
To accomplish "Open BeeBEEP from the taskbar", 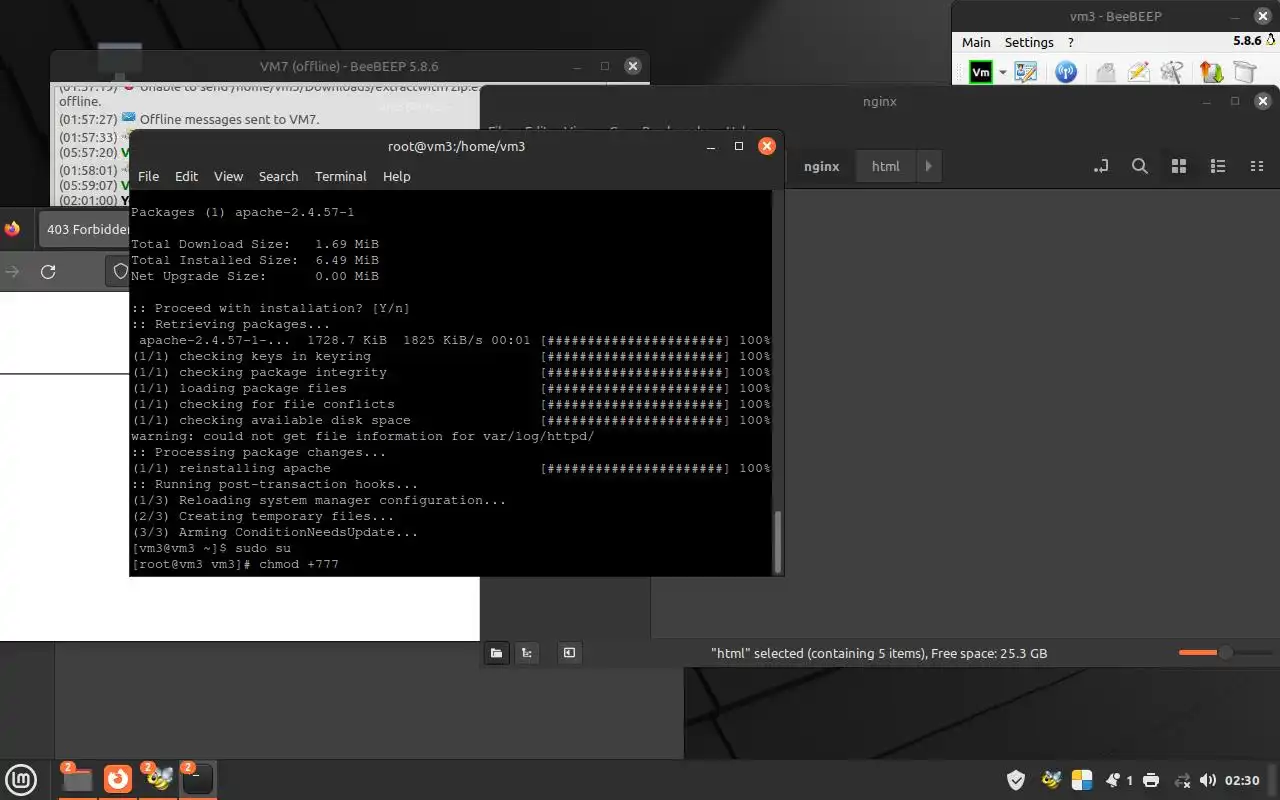I will pos(158,779).
